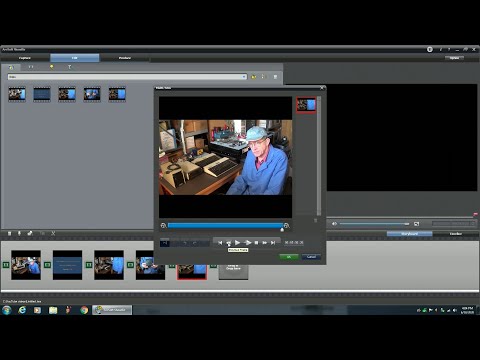Open the media library tab icon
Image resolution: width=480 pixels, height=360 pixels.
[11, 67]
